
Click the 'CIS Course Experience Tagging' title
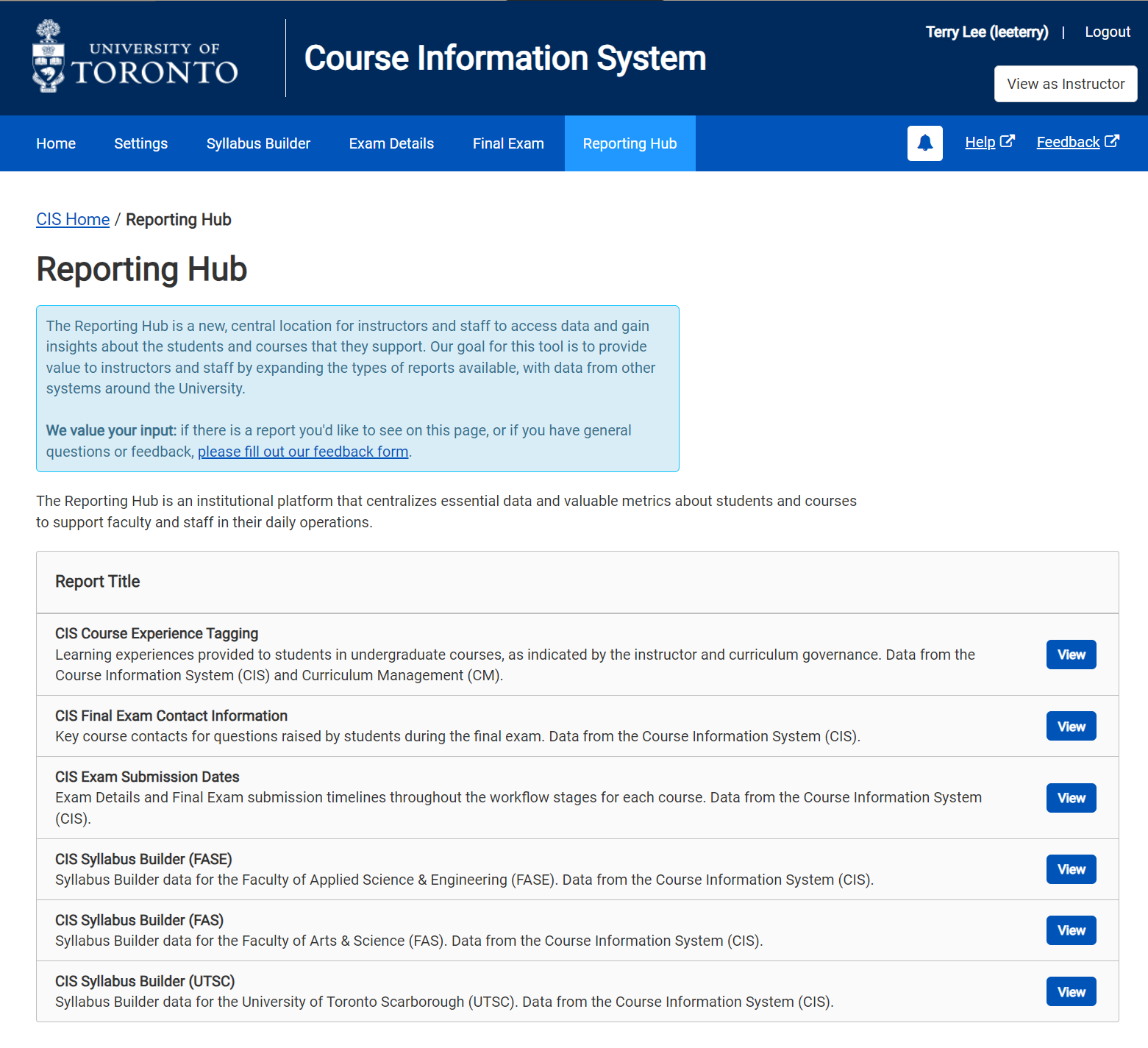pos(157,633)
